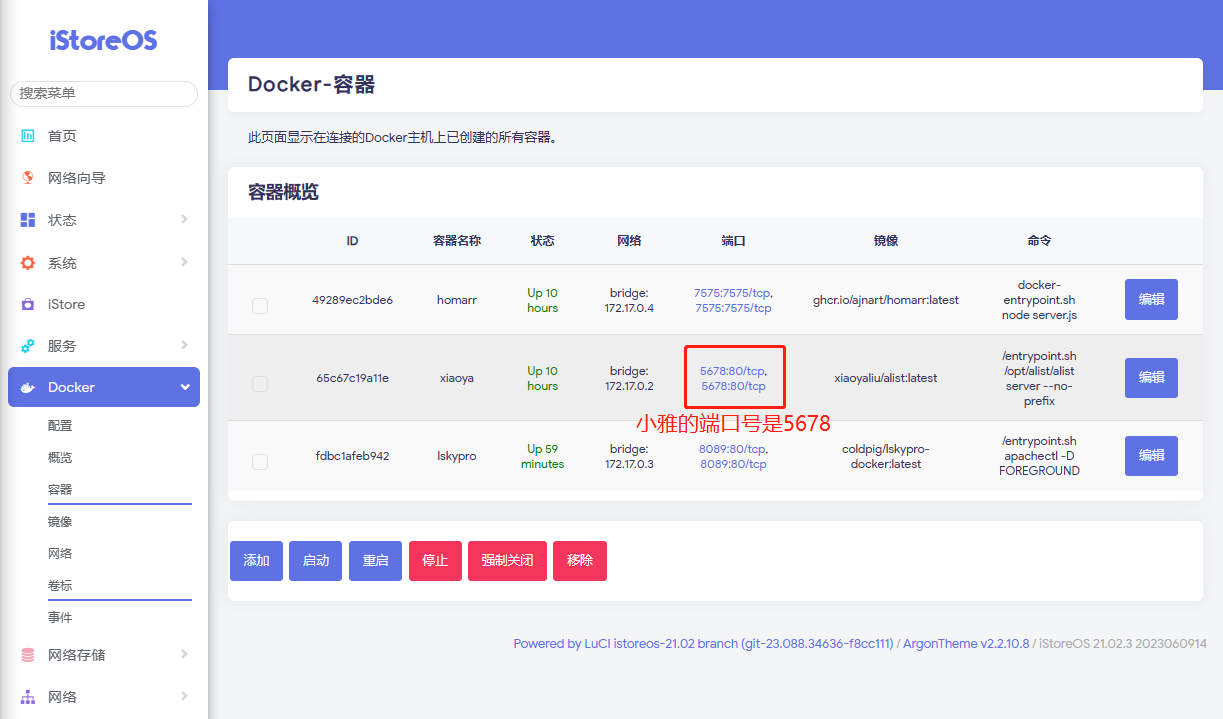Open the Powered by LuCI footer link
Viewport: 1223px width, 719px height.
[703, 644]
